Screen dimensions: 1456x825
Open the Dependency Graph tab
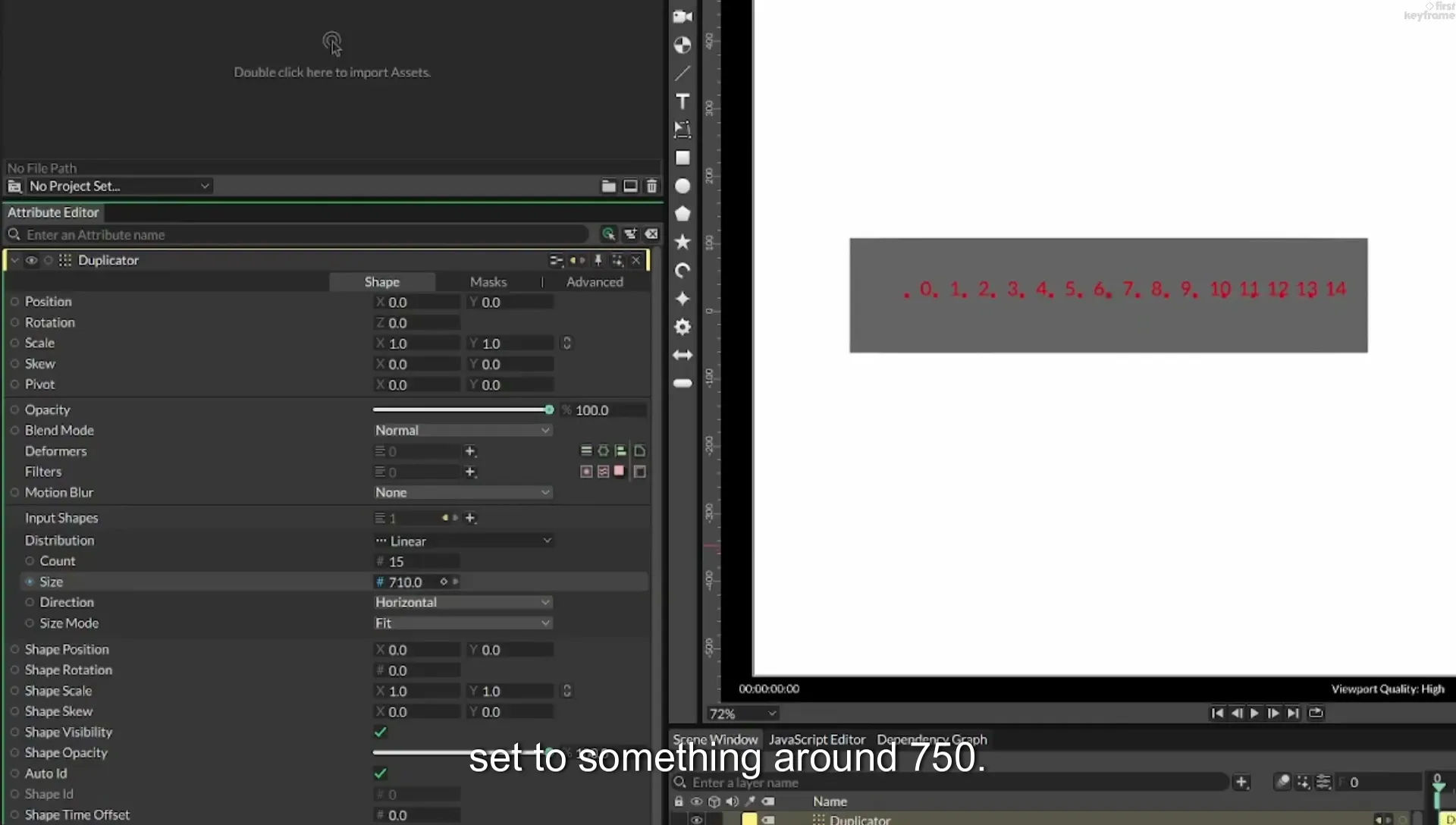932,739
